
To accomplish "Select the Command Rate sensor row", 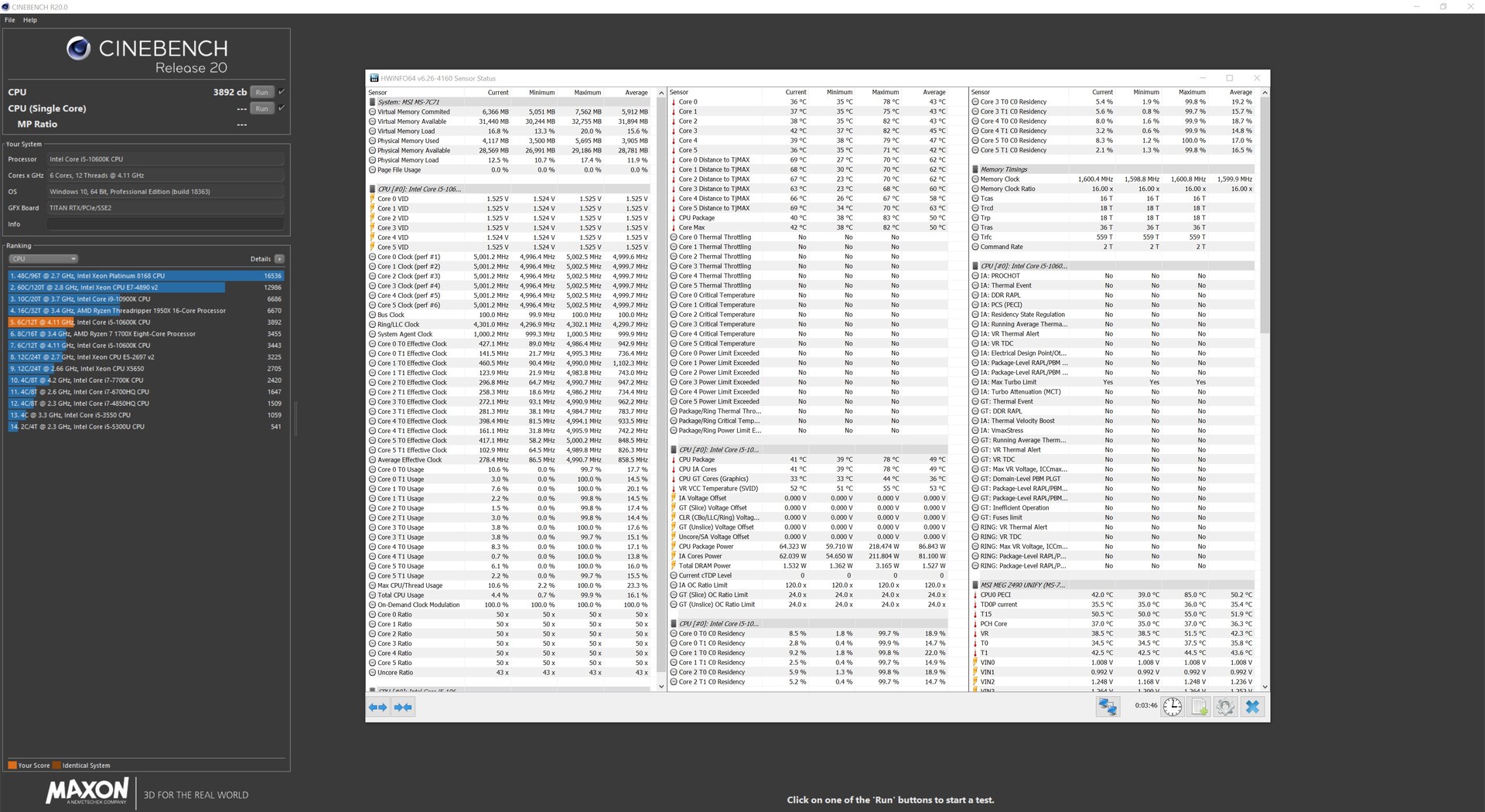I will (x=1112, y=247).
